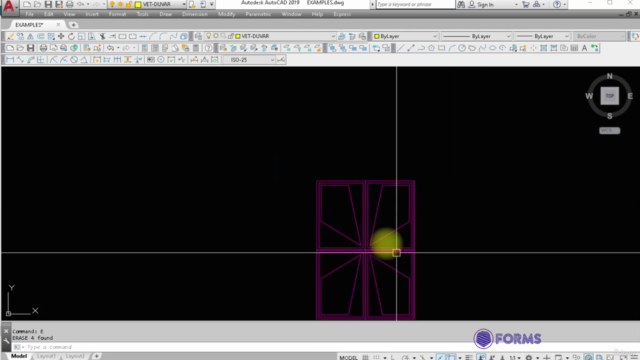The height and width of the screenshot is (360, 640).
Task: Click the ViewCube TOP face
Action: [x=609, y=96]
